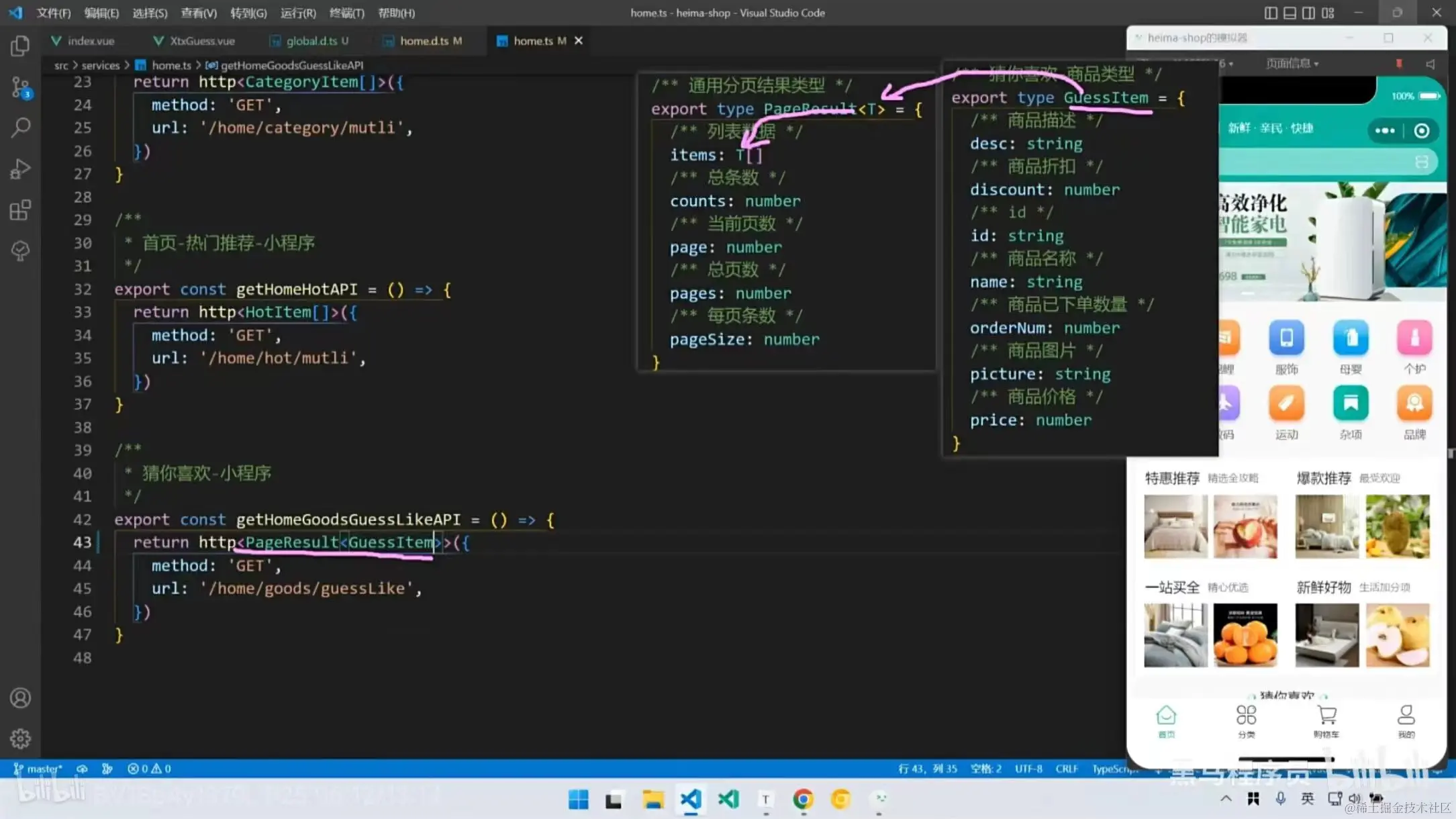Open the Source Control view
Viewport: 1456px width, 819px height.
click(20, 87)
